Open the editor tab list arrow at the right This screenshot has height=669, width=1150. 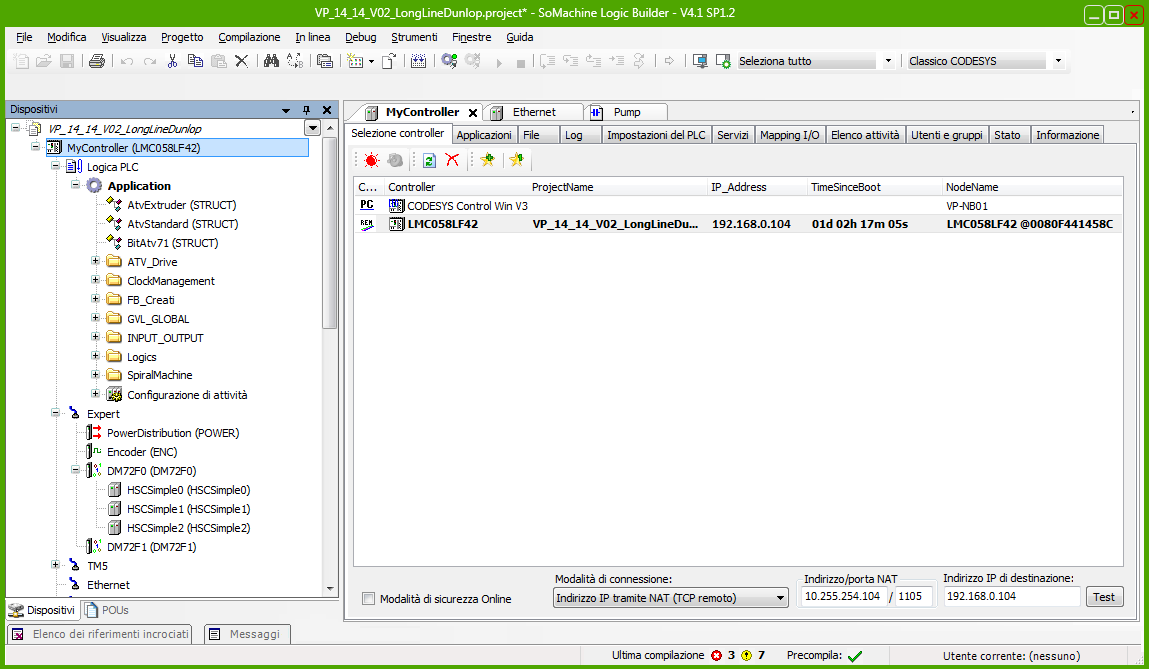click(x=1132, y=112)
